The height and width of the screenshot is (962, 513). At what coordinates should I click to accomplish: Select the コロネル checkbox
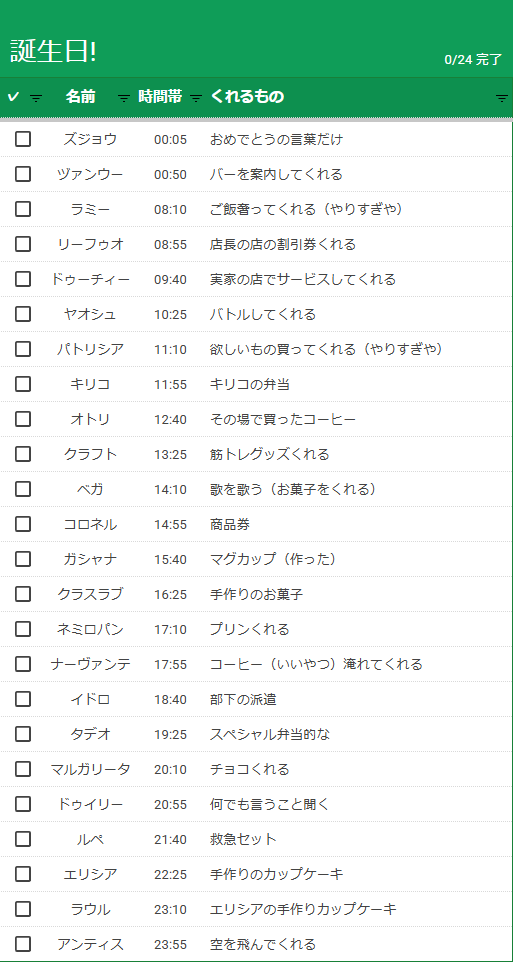click(23, 524)
